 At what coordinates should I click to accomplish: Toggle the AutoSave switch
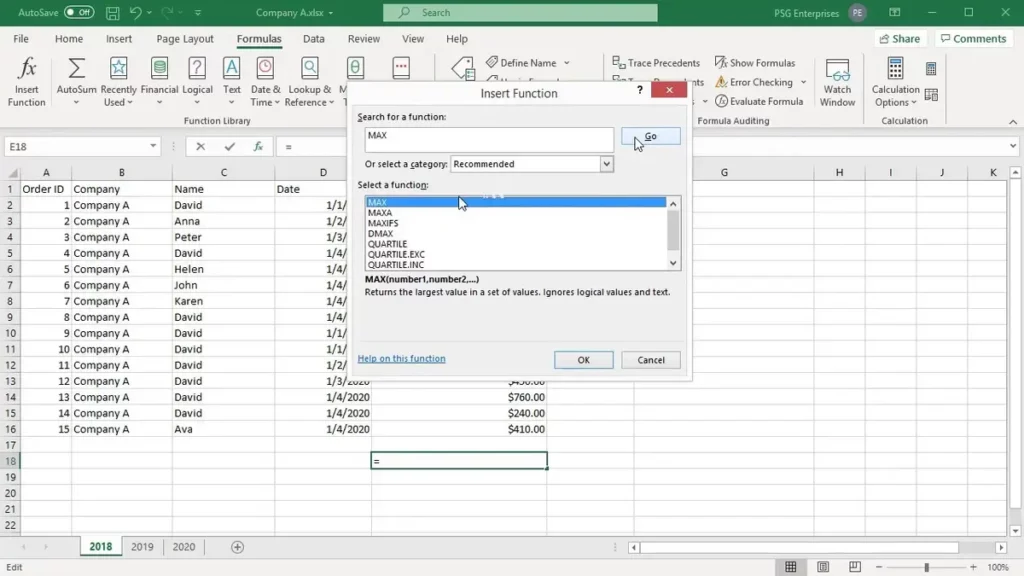79,12
